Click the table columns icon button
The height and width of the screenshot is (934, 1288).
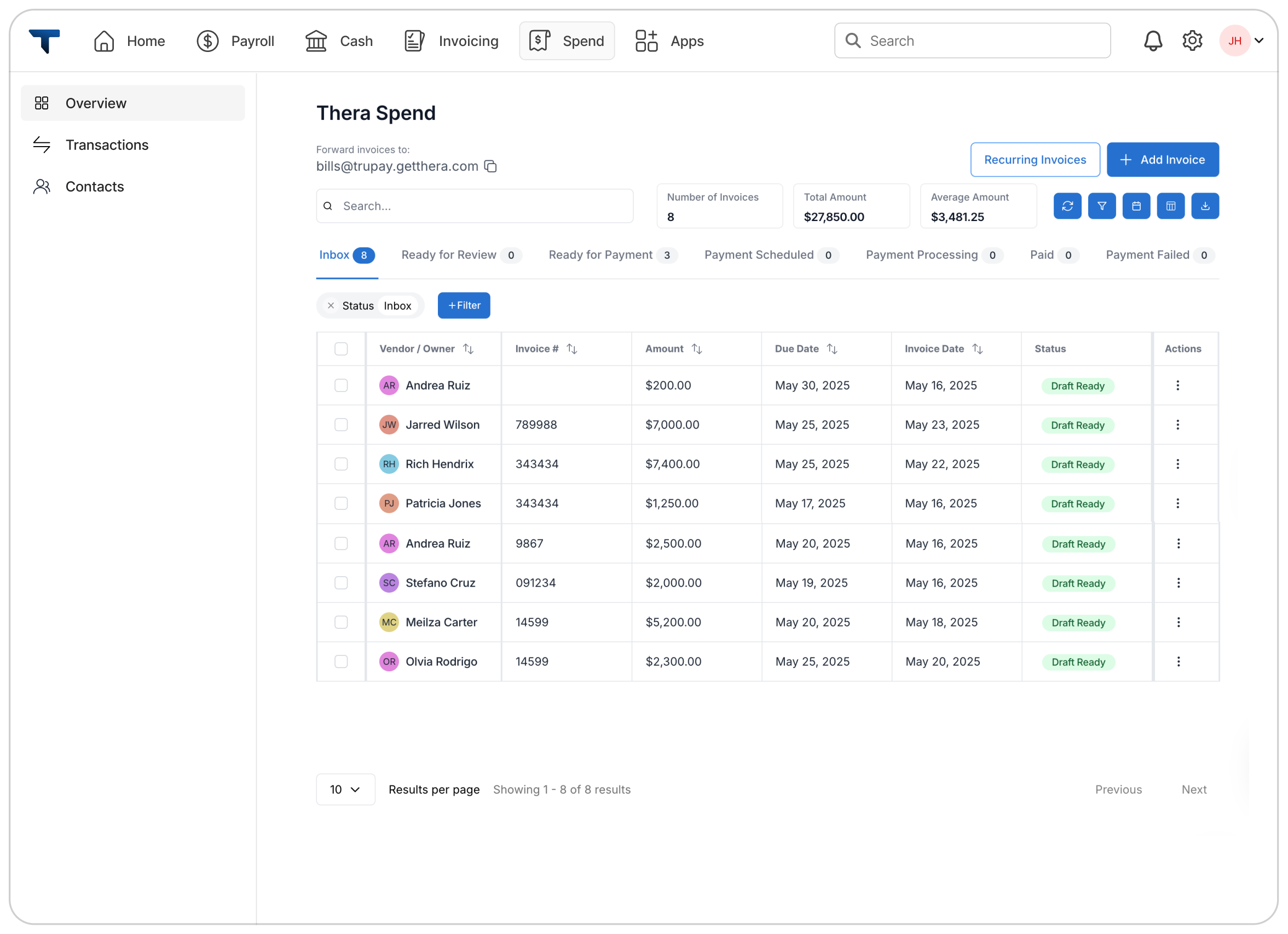(x=1171, y=206)
